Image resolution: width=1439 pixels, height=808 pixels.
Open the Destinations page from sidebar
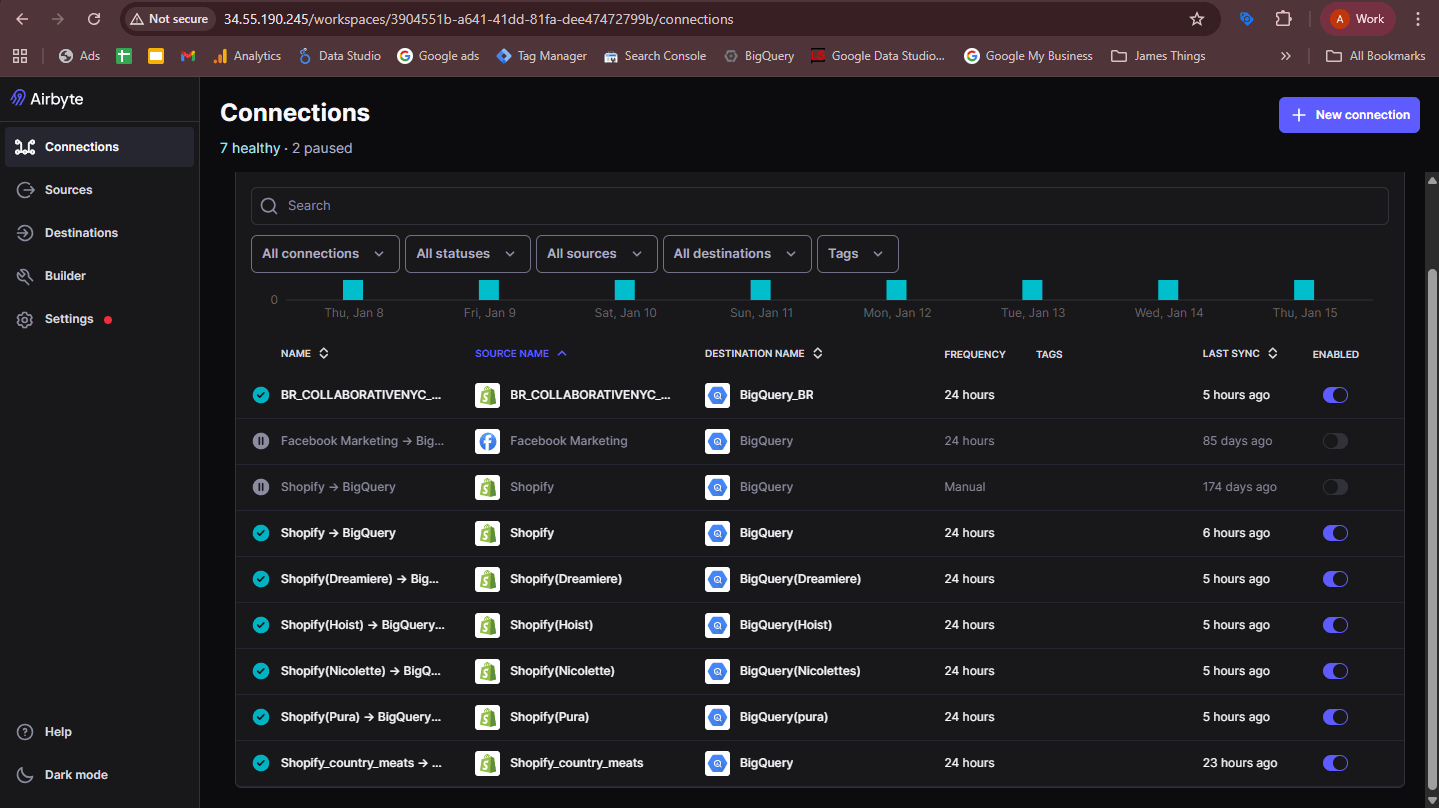tap(99, 233)
